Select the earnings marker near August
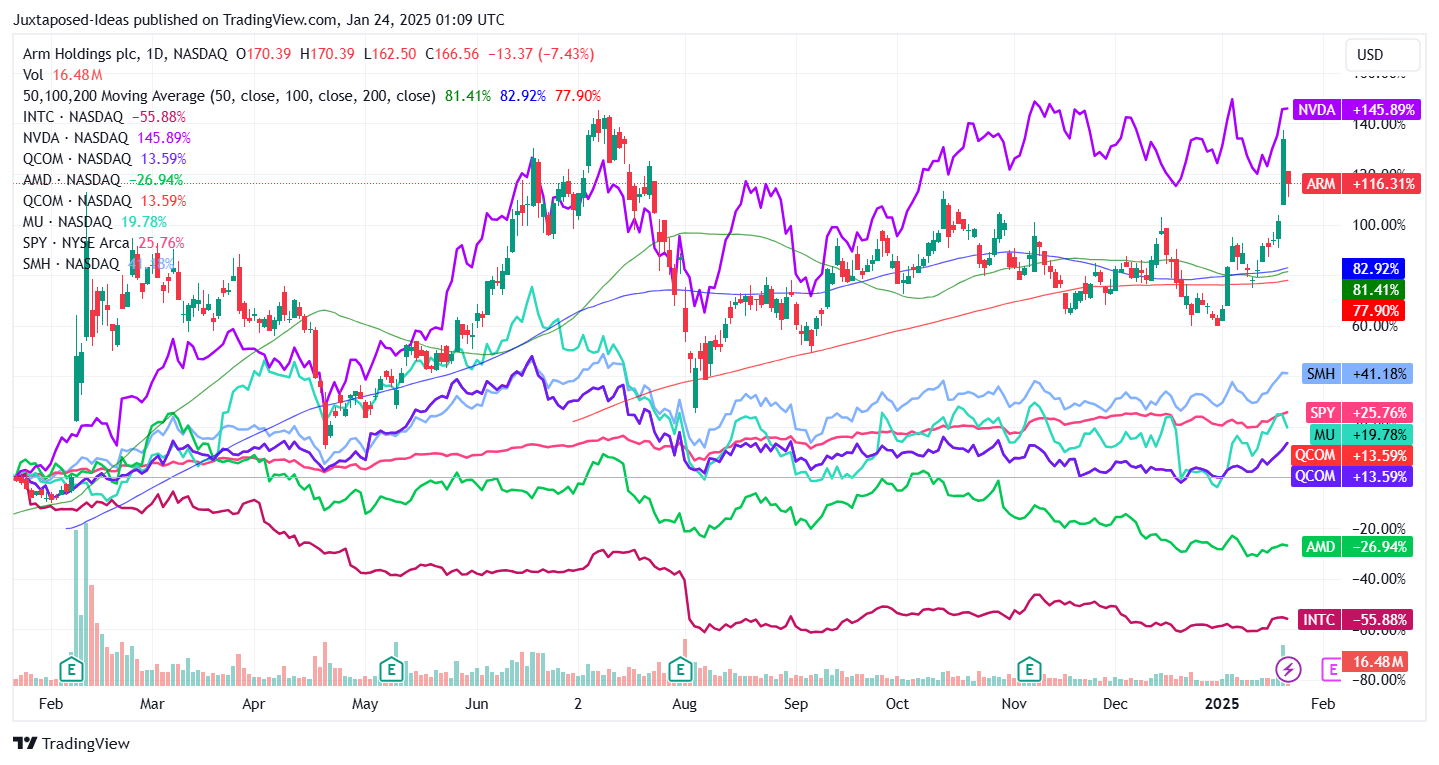This screenshot has height=765, width=1439. pyautogui.click(x=682, y=670)
